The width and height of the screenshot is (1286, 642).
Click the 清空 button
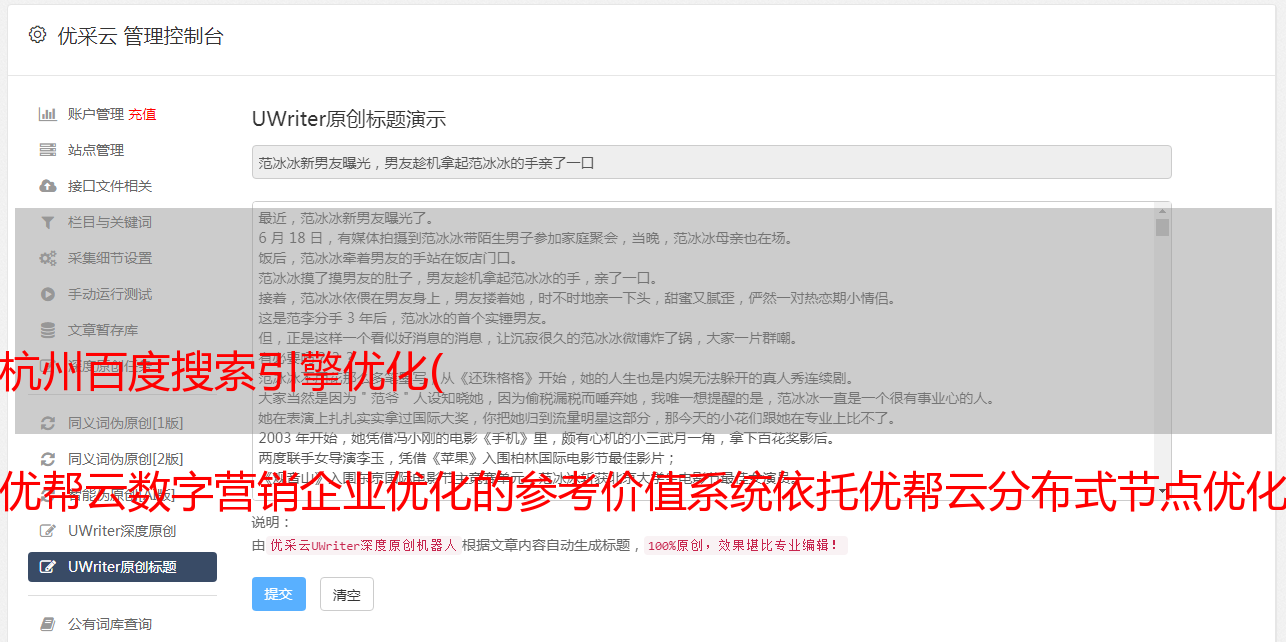(347, 594)
